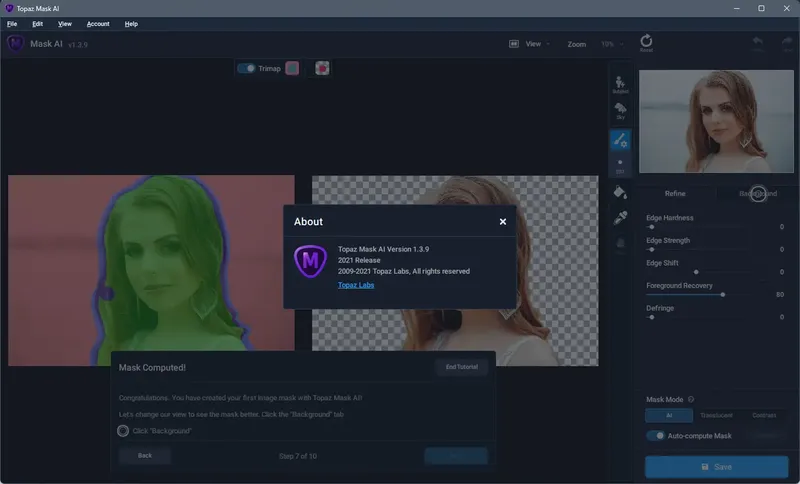This screenshot has height=484, width=800.
Task: Select AI mask mode
Action: (x=669, y=415)
